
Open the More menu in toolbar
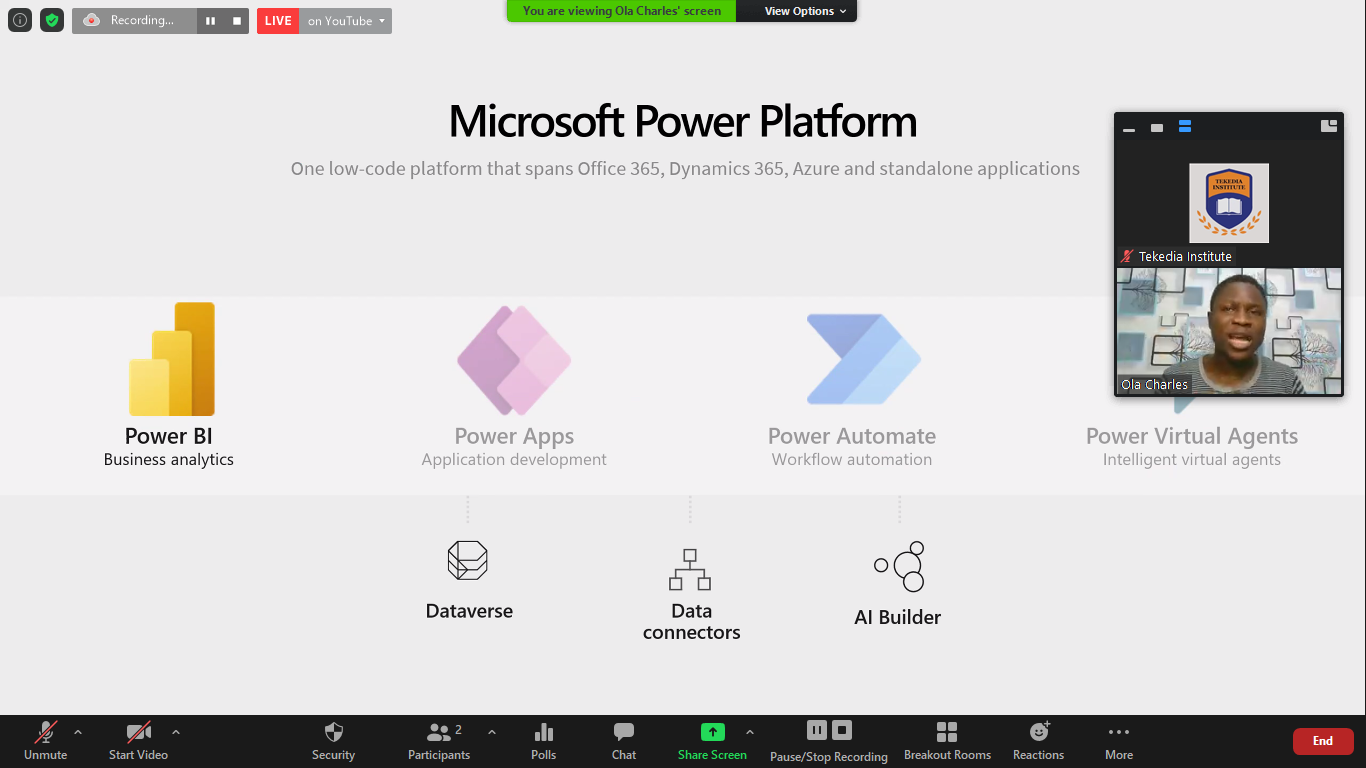1118,741
